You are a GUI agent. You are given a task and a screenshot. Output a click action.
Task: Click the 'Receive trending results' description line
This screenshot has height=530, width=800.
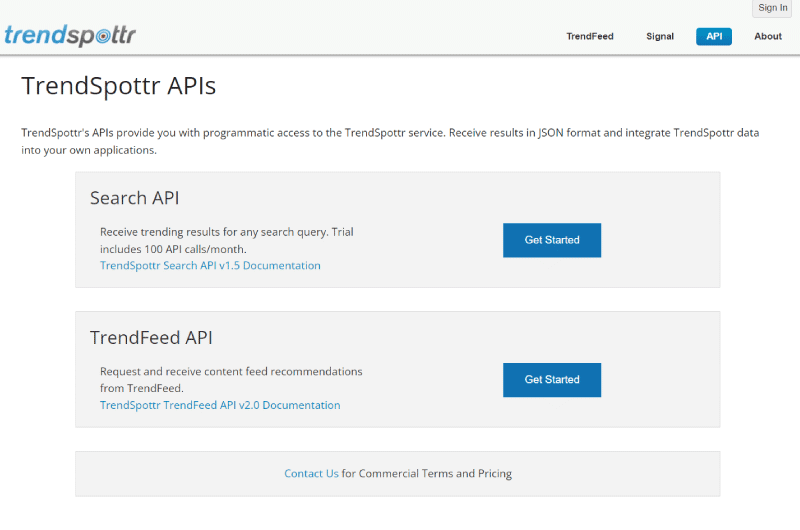227,232
